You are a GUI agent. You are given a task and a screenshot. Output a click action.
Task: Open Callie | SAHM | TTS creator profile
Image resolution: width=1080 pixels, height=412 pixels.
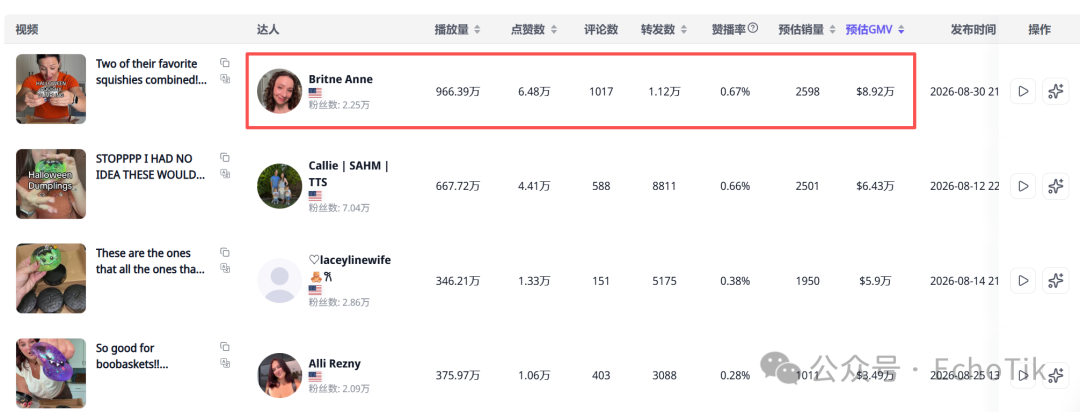pos(349,174)
